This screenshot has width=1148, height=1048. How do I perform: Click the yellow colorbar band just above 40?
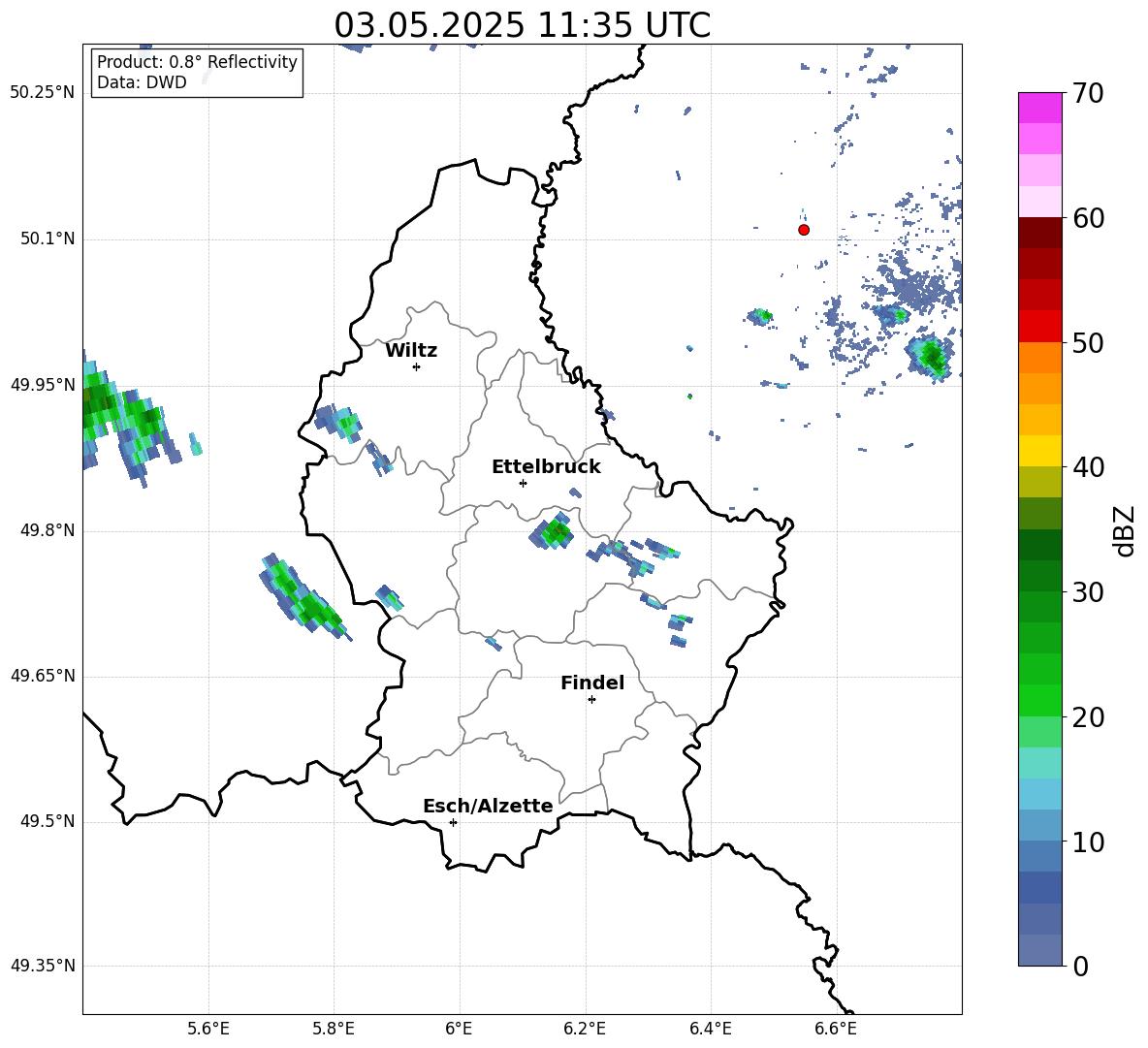pyautogui.click(x=1040, y=451)
